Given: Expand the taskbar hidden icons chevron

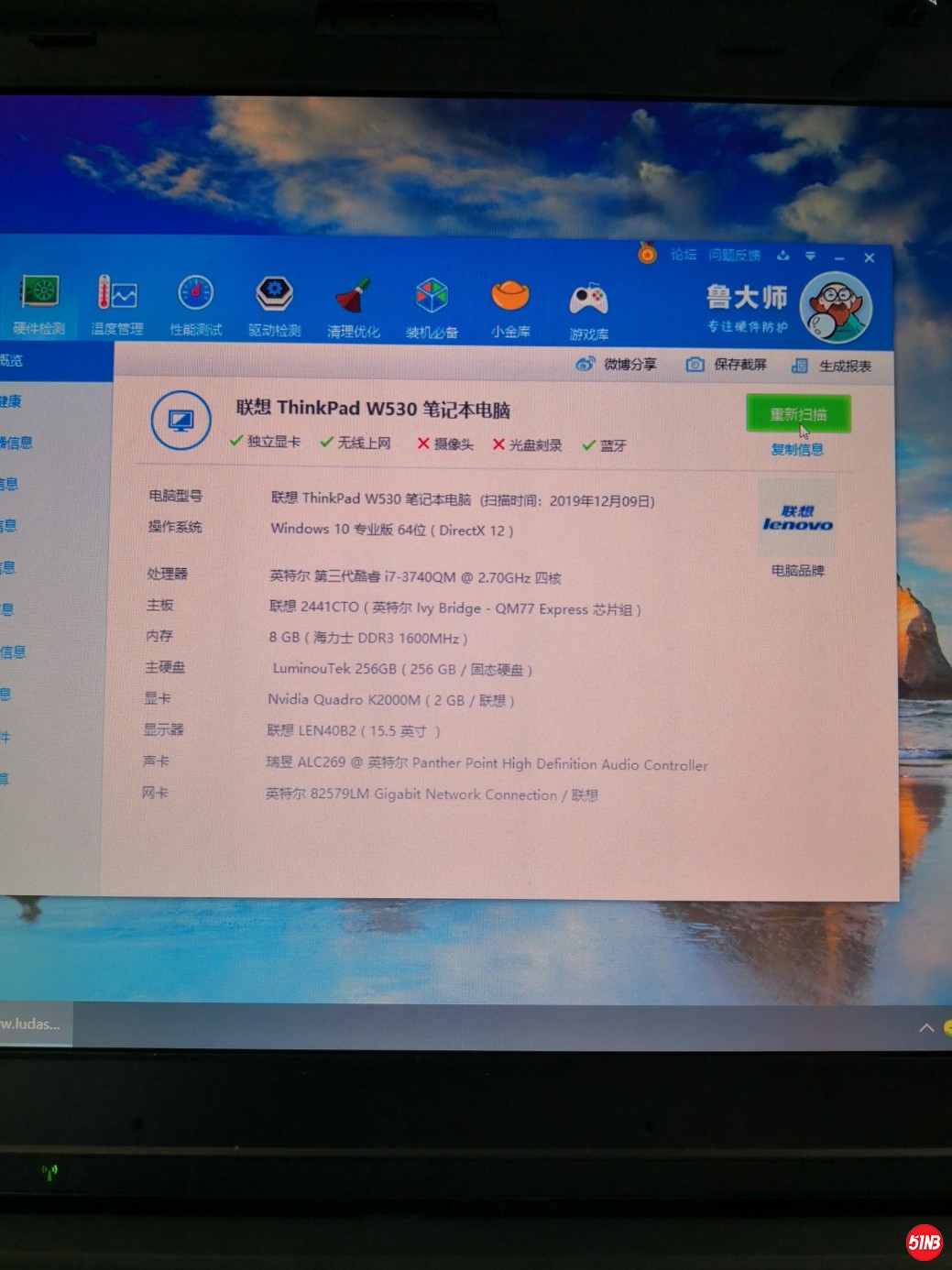Looking at the screenshot, I should coord(926,1028).
